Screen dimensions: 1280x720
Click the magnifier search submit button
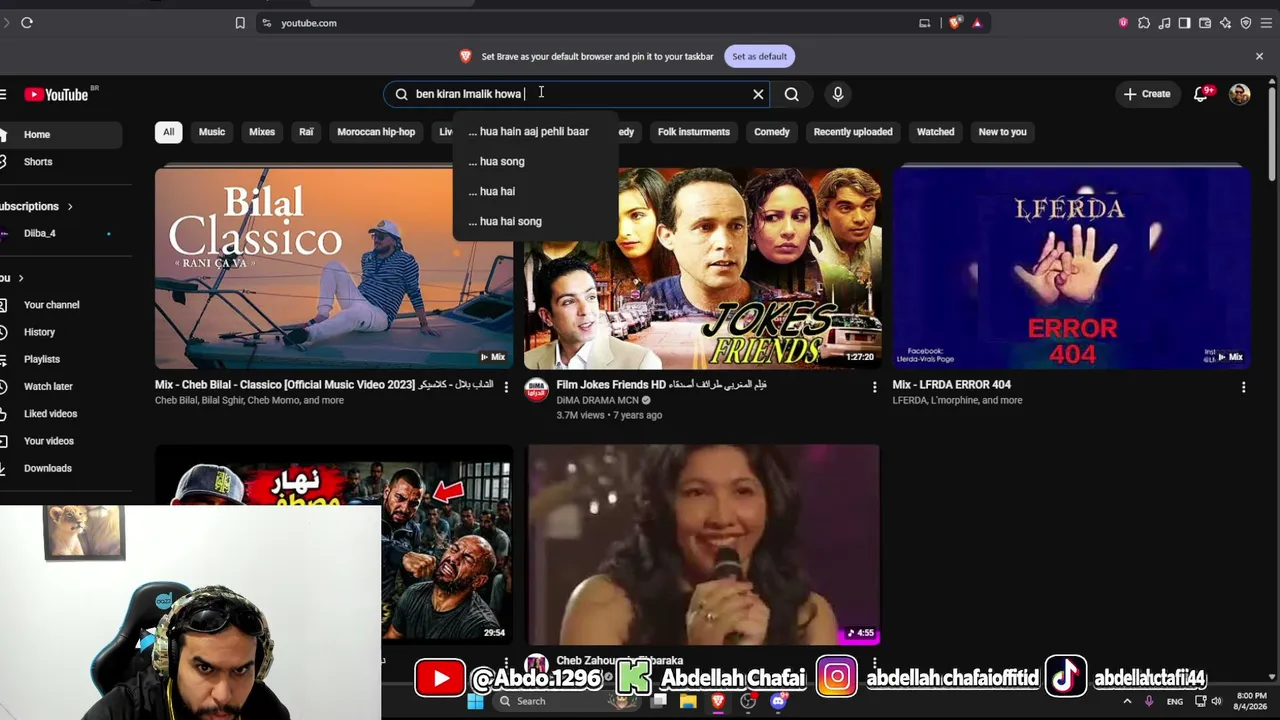pyautogui.click(x=791, y=94)
